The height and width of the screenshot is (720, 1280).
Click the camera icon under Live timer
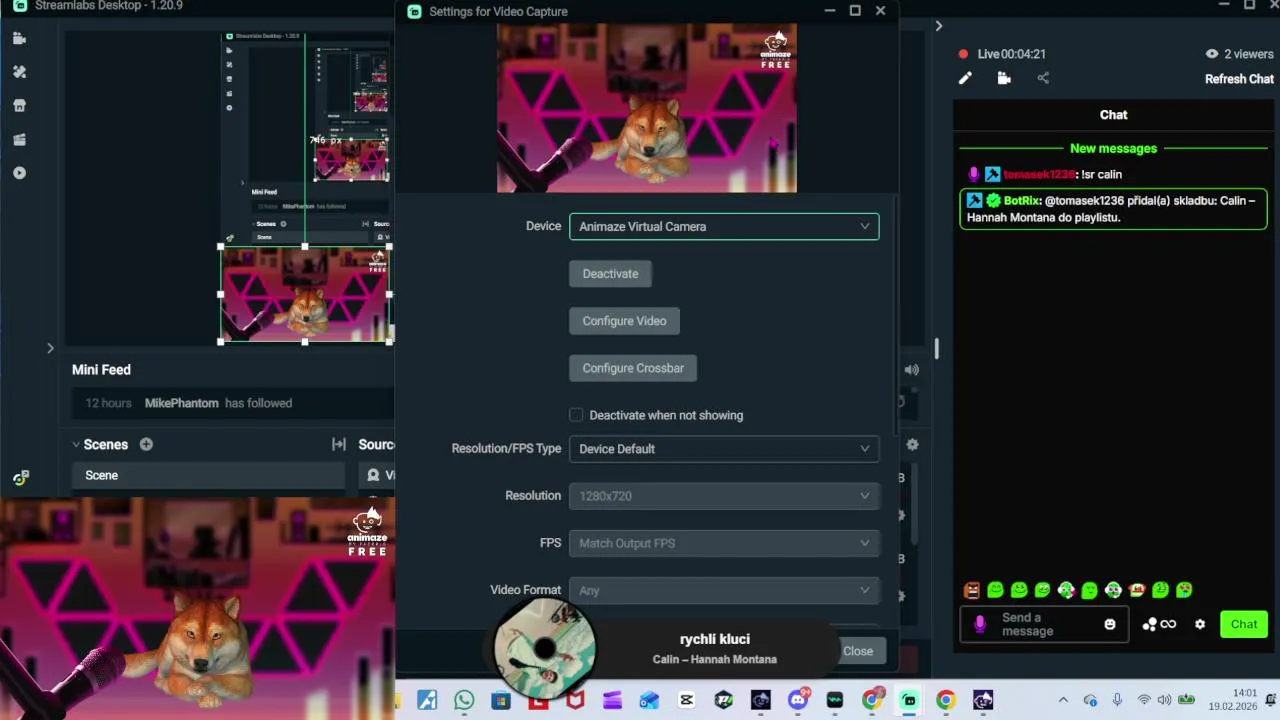click(x=1004, y=78)
